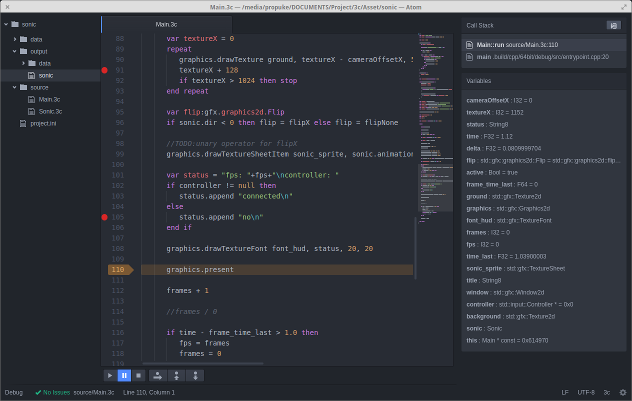632x401 pixels.
Task: Collapse the output folder
Action: (15, 52)
